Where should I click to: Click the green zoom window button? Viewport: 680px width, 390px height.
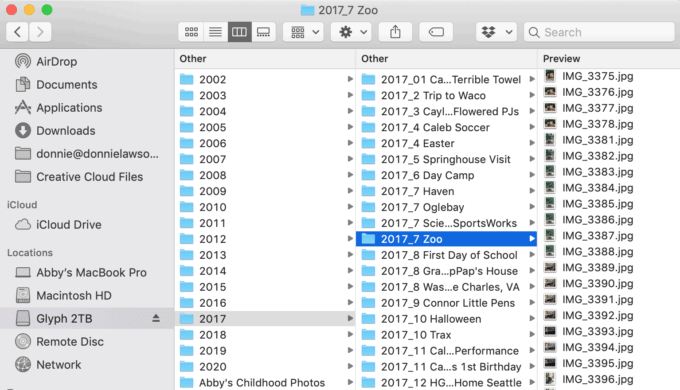[x=47, y=10]
